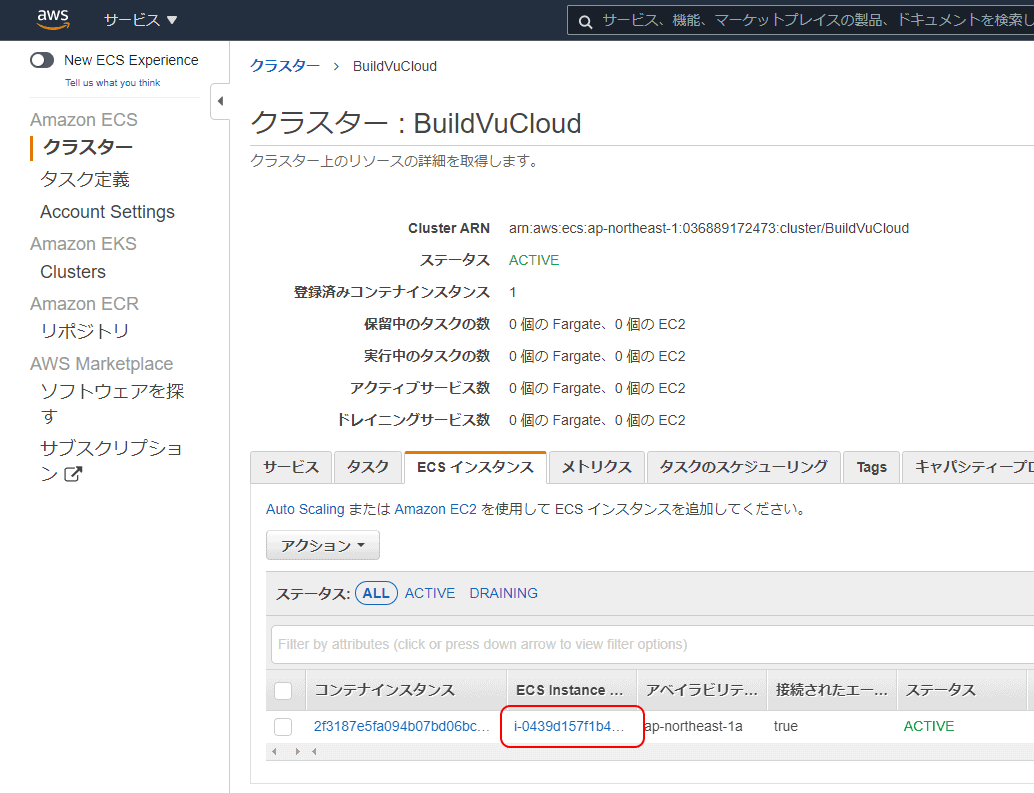
Task: Click the AWS logo home icon
Action: (53, 20)
